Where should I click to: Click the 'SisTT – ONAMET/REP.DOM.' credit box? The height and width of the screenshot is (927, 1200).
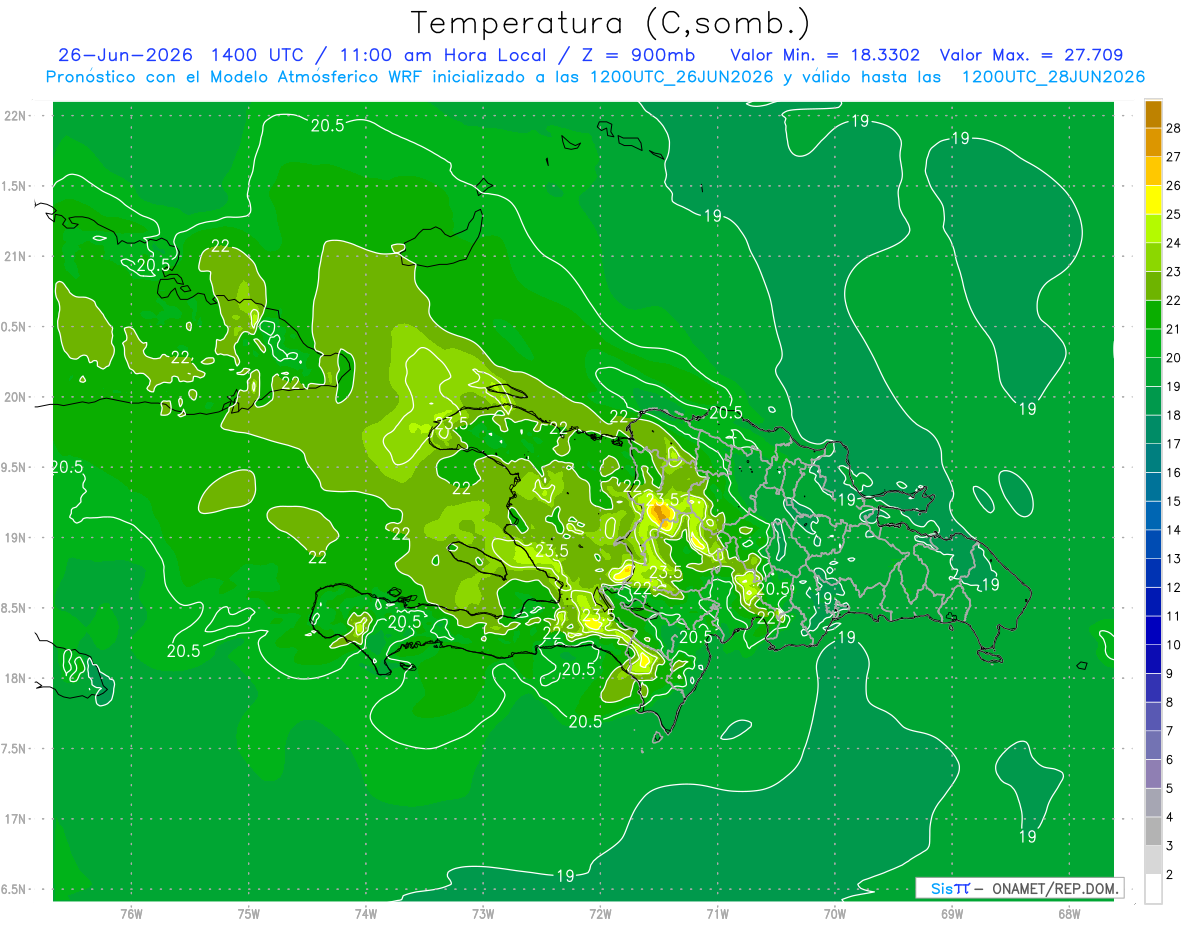[x=1019, y=888]
